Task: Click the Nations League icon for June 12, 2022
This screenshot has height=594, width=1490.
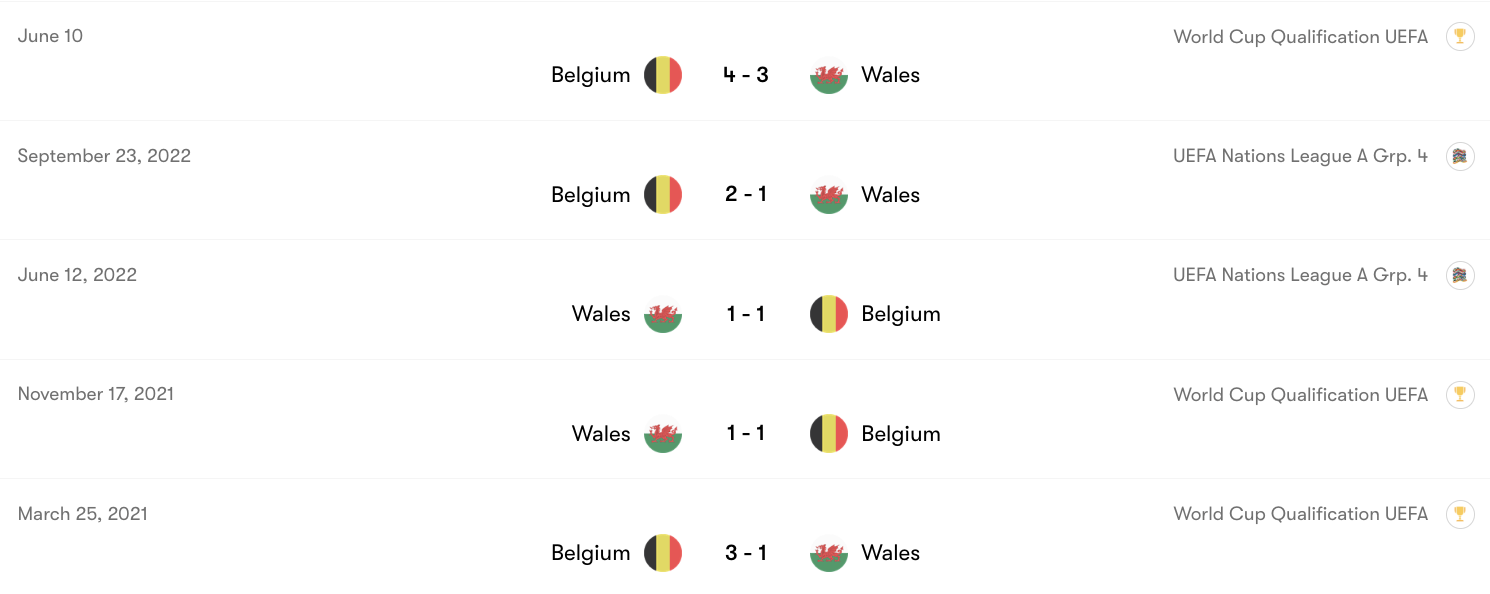Action: 1460,275
